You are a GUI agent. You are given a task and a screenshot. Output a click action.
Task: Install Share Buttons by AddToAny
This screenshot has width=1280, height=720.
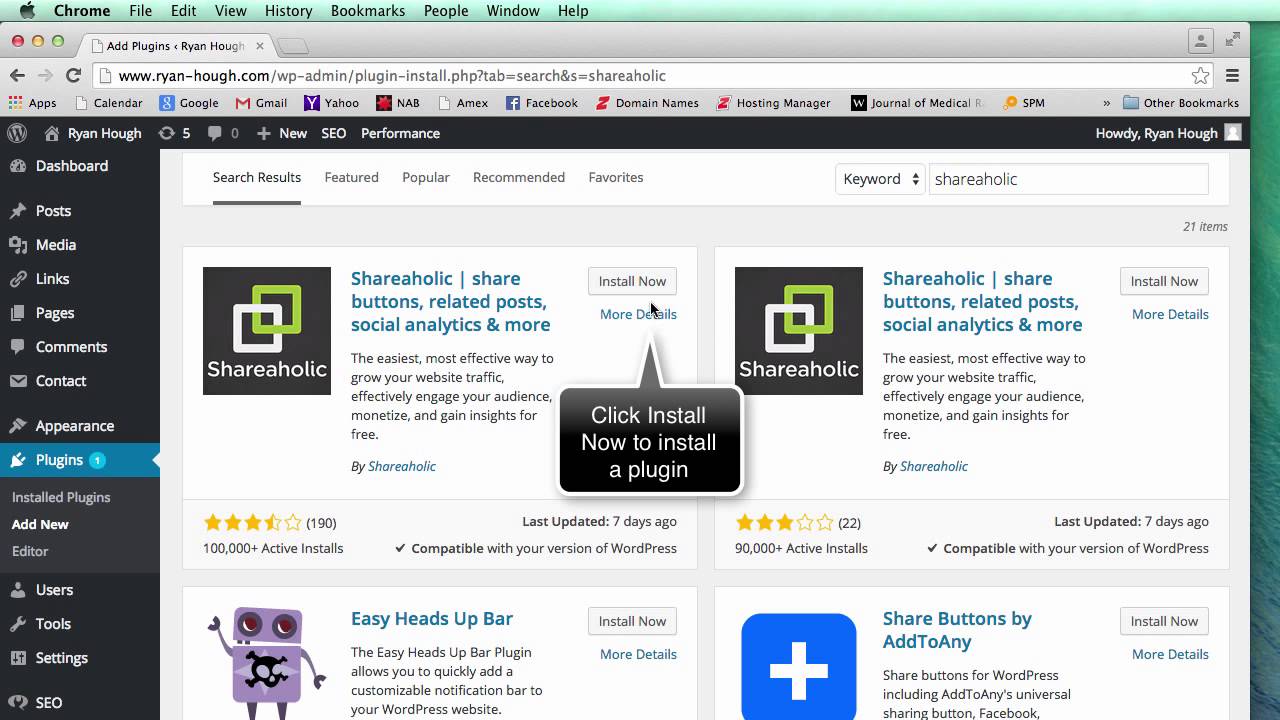pyautogui.click(x=1164, y=621)
